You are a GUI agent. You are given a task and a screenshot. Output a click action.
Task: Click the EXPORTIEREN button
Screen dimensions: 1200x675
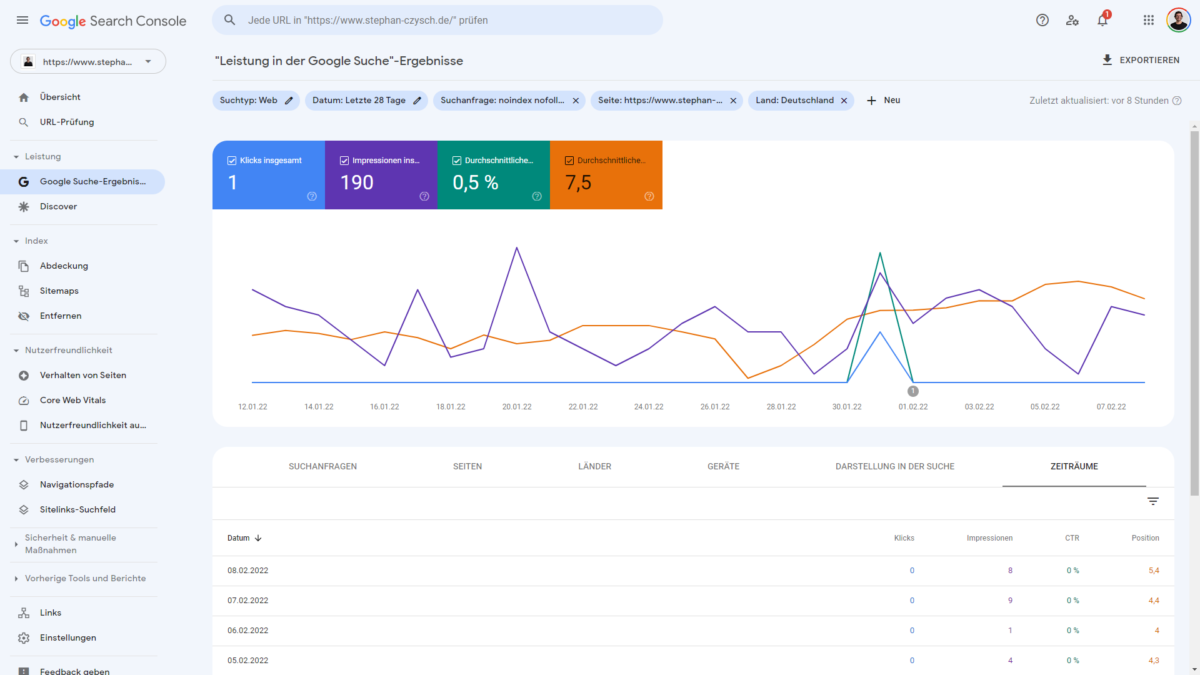pos(1140,60)
